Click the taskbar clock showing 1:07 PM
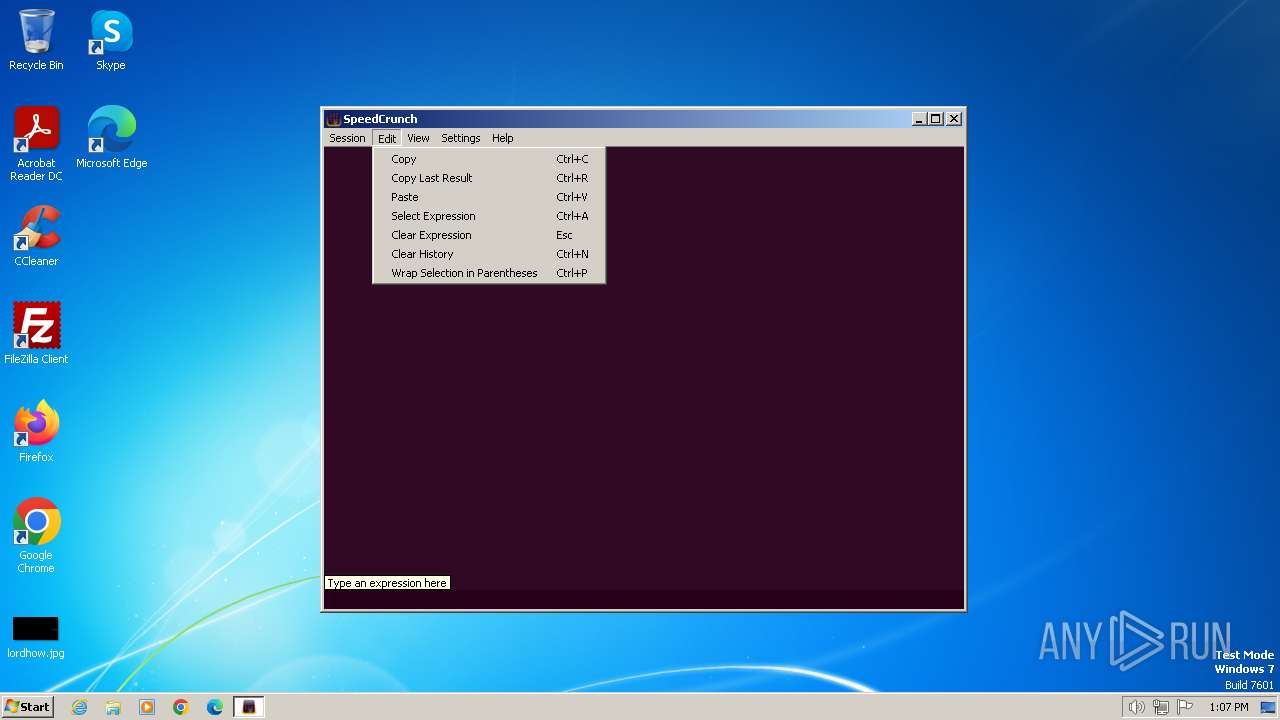 tap(1228, 707)
